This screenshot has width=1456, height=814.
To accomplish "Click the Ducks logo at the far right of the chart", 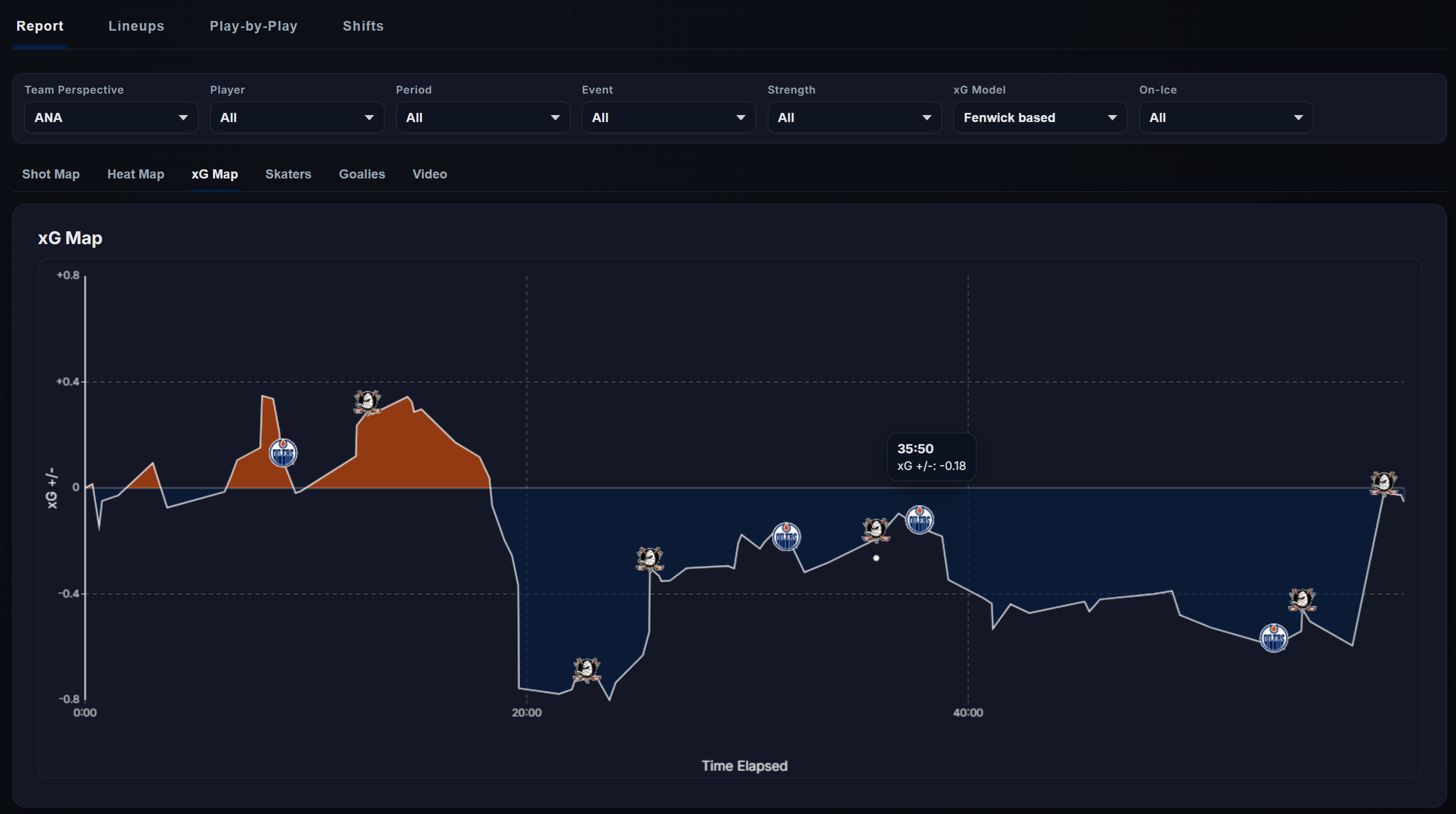I will [x=1383, y=483].
